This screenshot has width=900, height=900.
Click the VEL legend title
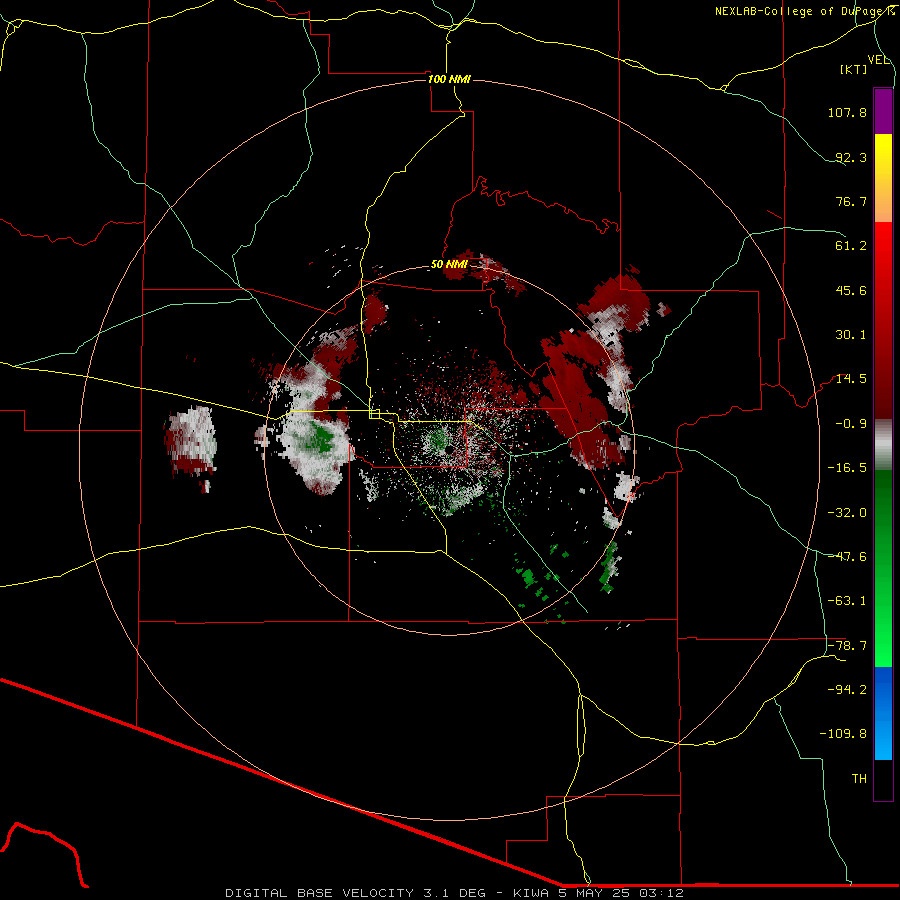coord(878,60)
